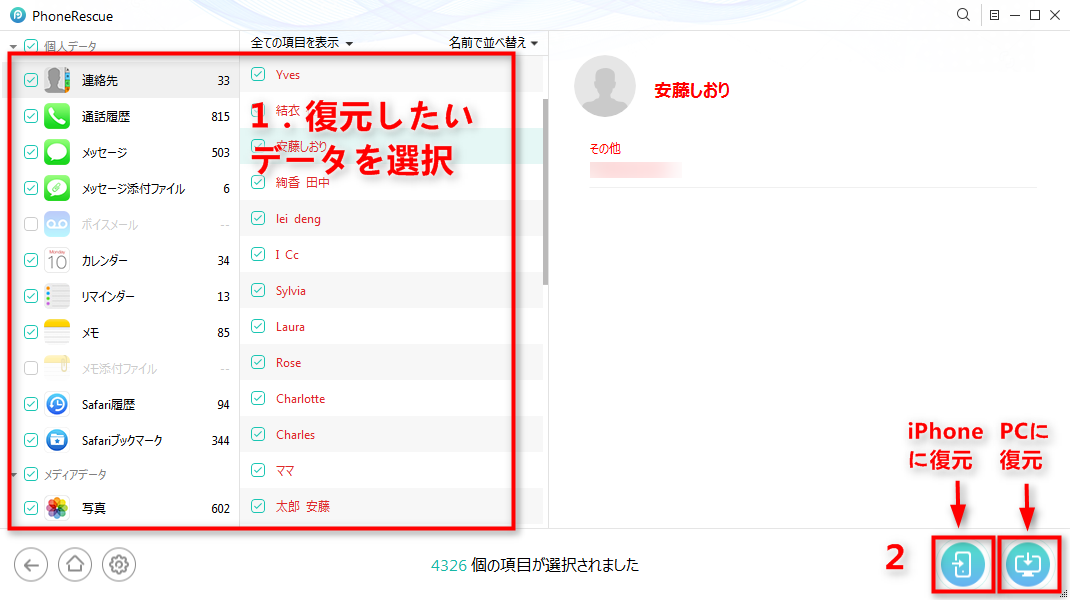
Task: Select contact lei deng
Action: pyautogui.click(x=298, y=218)
